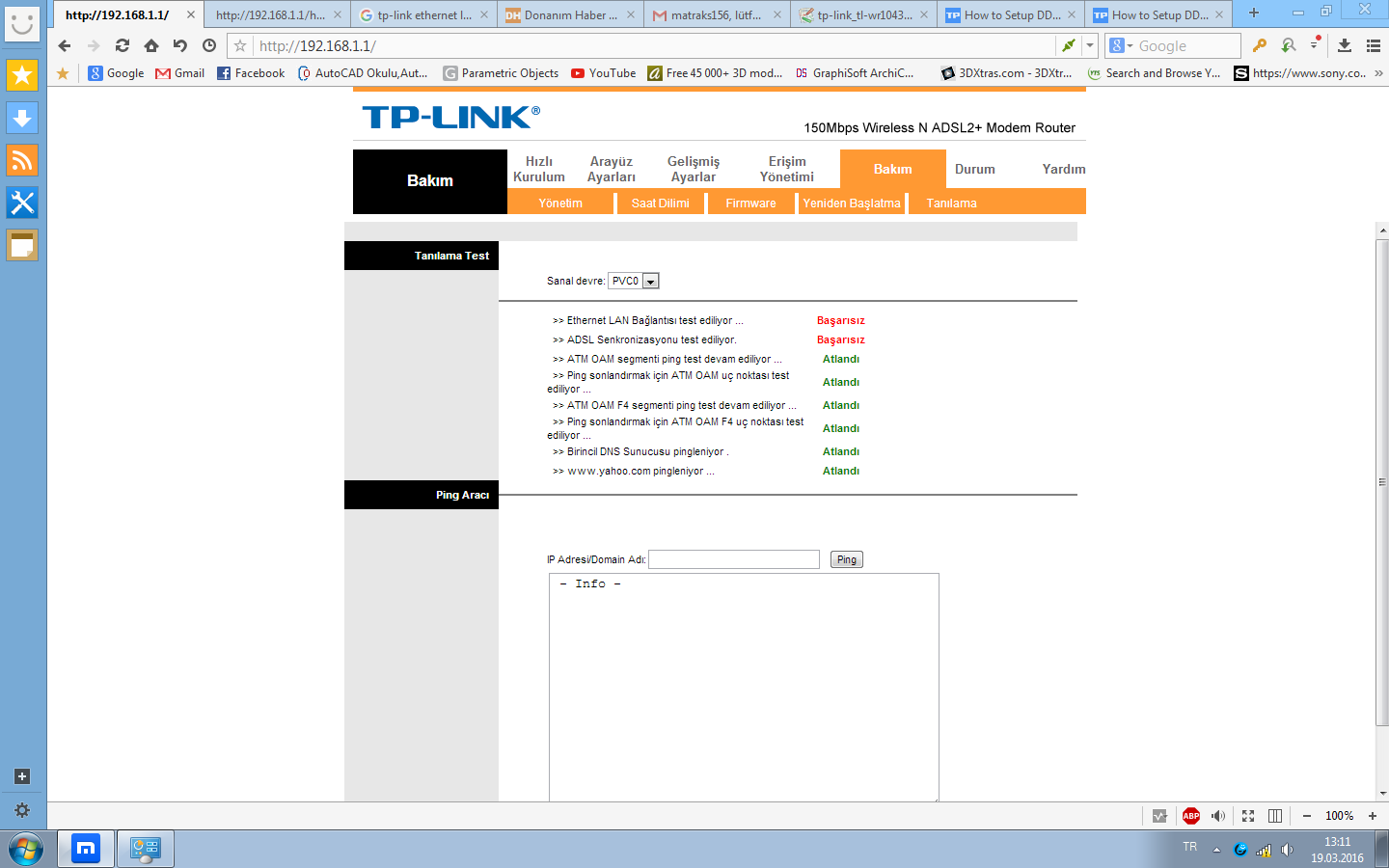Close the matraks156 Gmail tab
1389x868 pixels.
[777, 14]
